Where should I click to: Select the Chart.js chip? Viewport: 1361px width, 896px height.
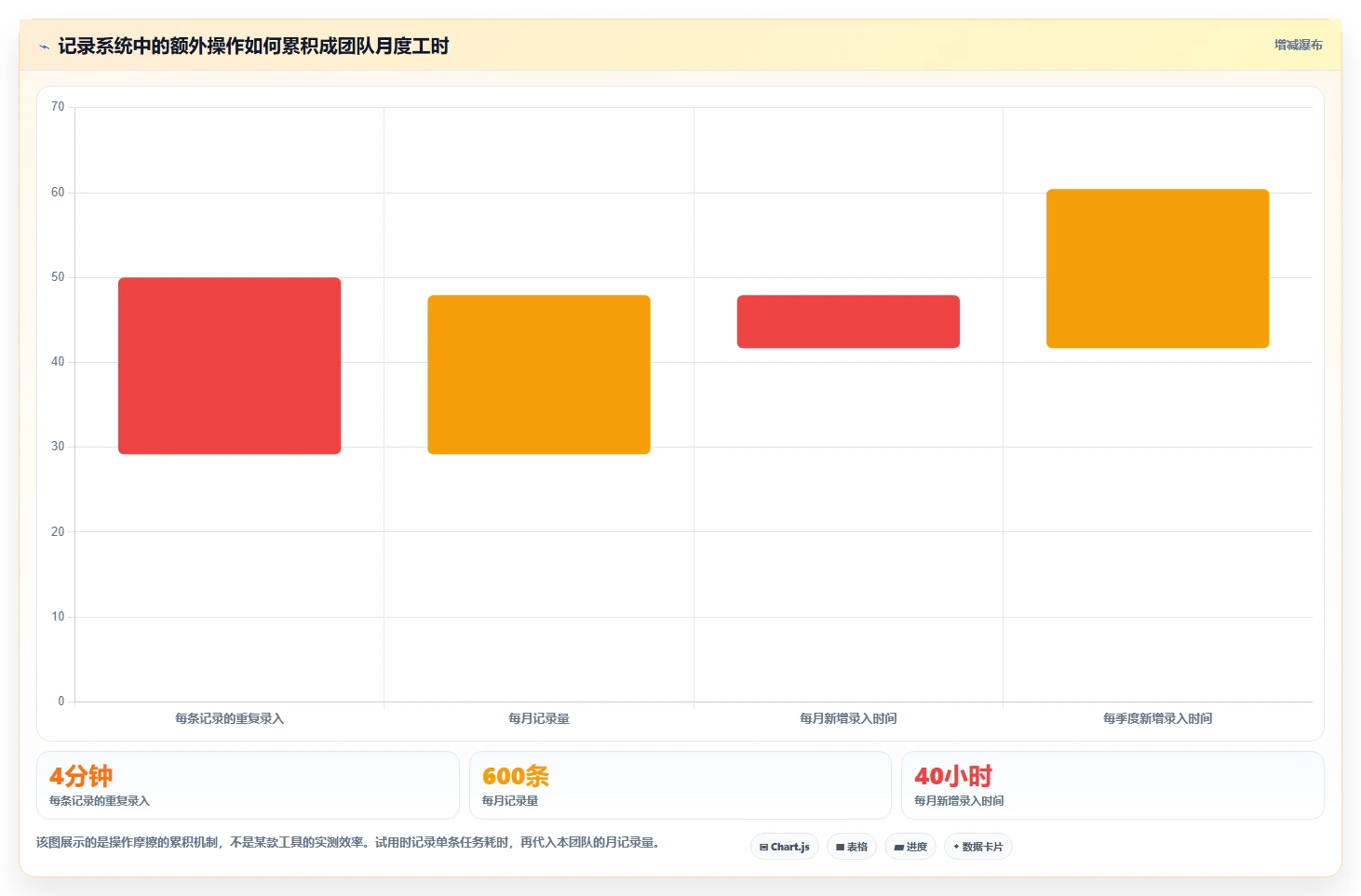point(785,847)
